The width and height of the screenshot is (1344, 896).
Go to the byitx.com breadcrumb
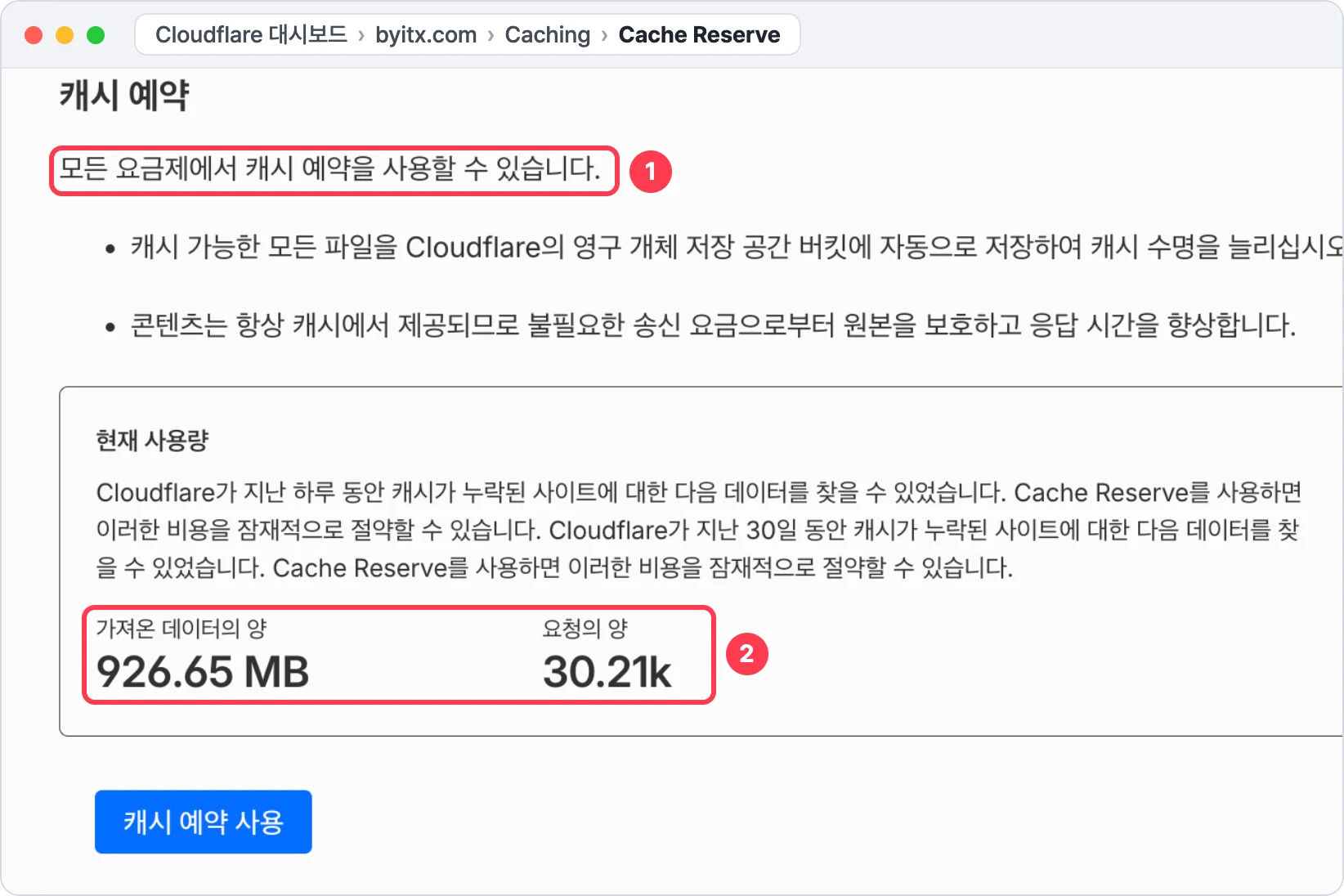point(426,35)
